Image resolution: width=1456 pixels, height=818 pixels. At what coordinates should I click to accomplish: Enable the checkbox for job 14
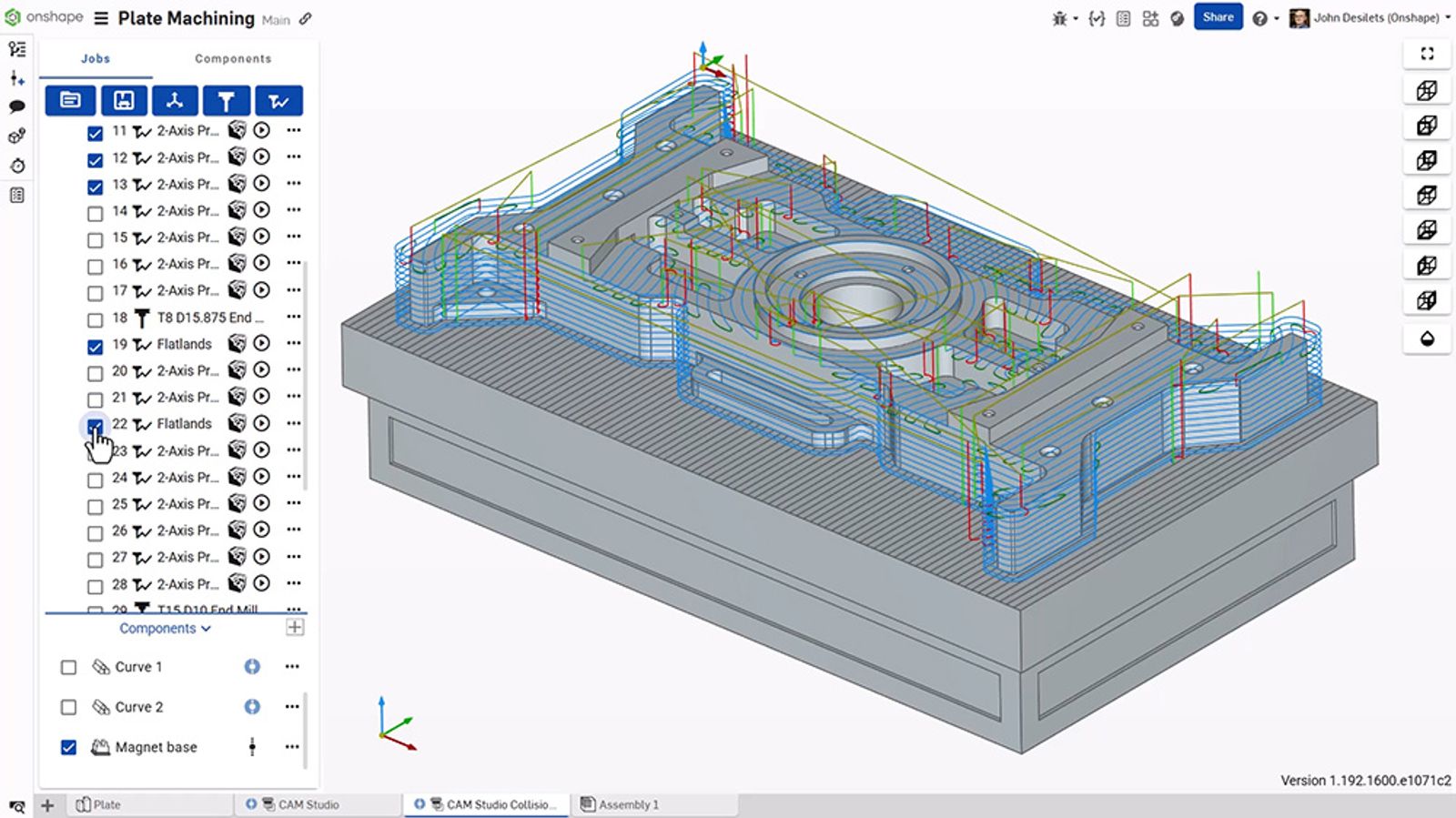(x=95, y=213)
